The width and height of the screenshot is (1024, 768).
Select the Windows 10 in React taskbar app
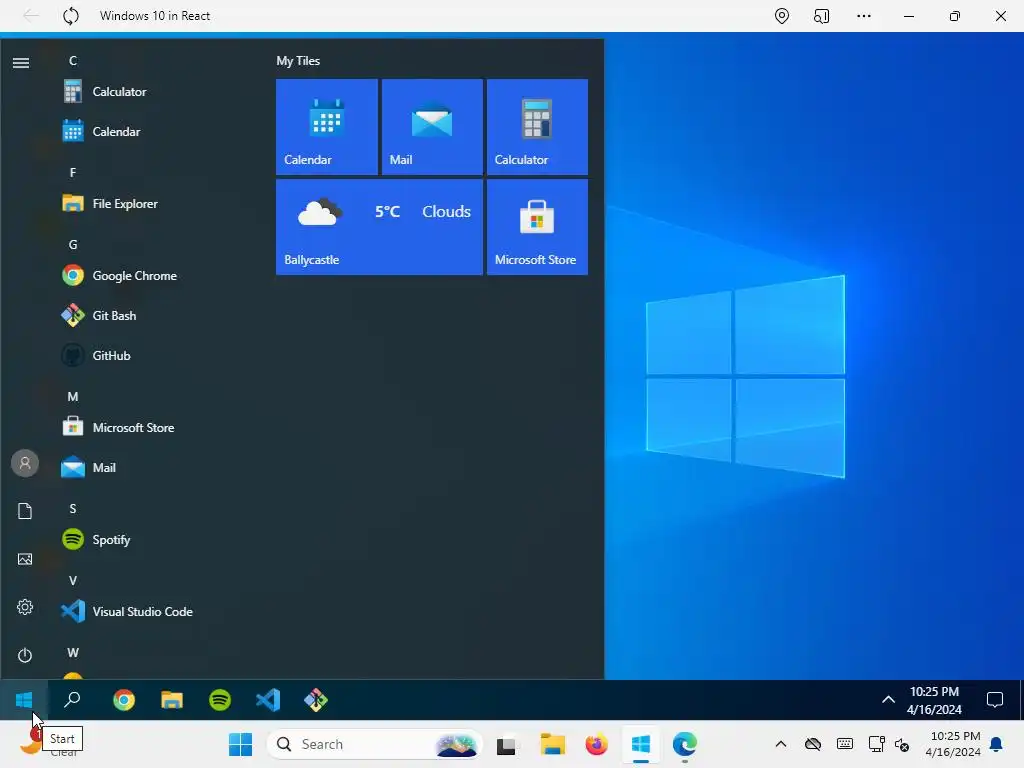click(641, 744)
